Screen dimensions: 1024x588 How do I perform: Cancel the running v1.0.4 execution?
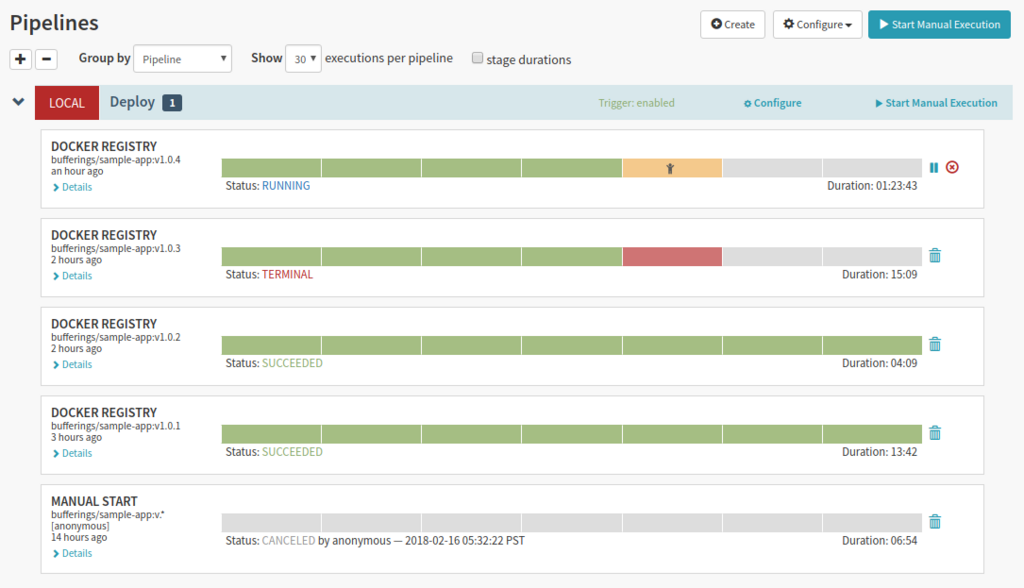(x=953, y=168)
